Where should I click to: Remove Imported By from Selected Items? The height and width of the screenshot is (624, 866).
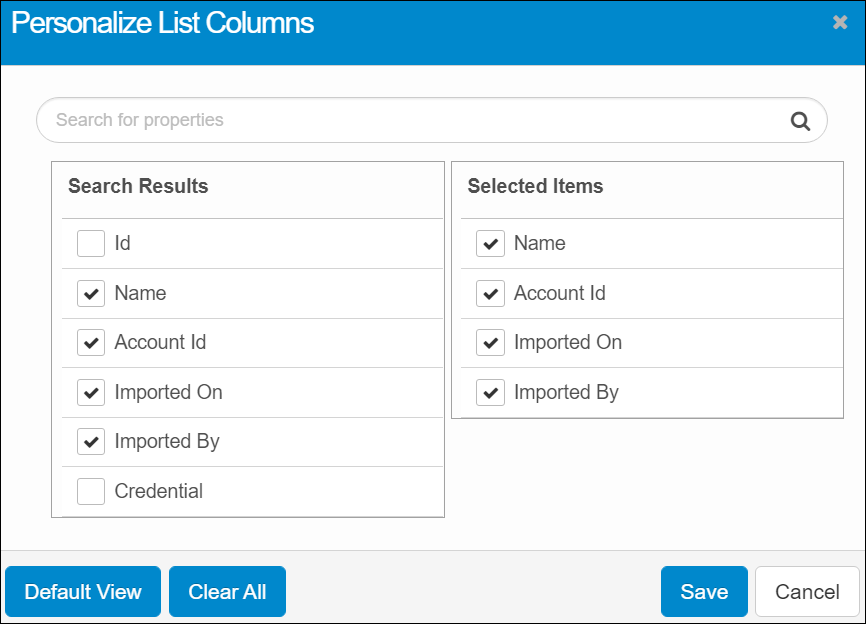click(490, 392)
